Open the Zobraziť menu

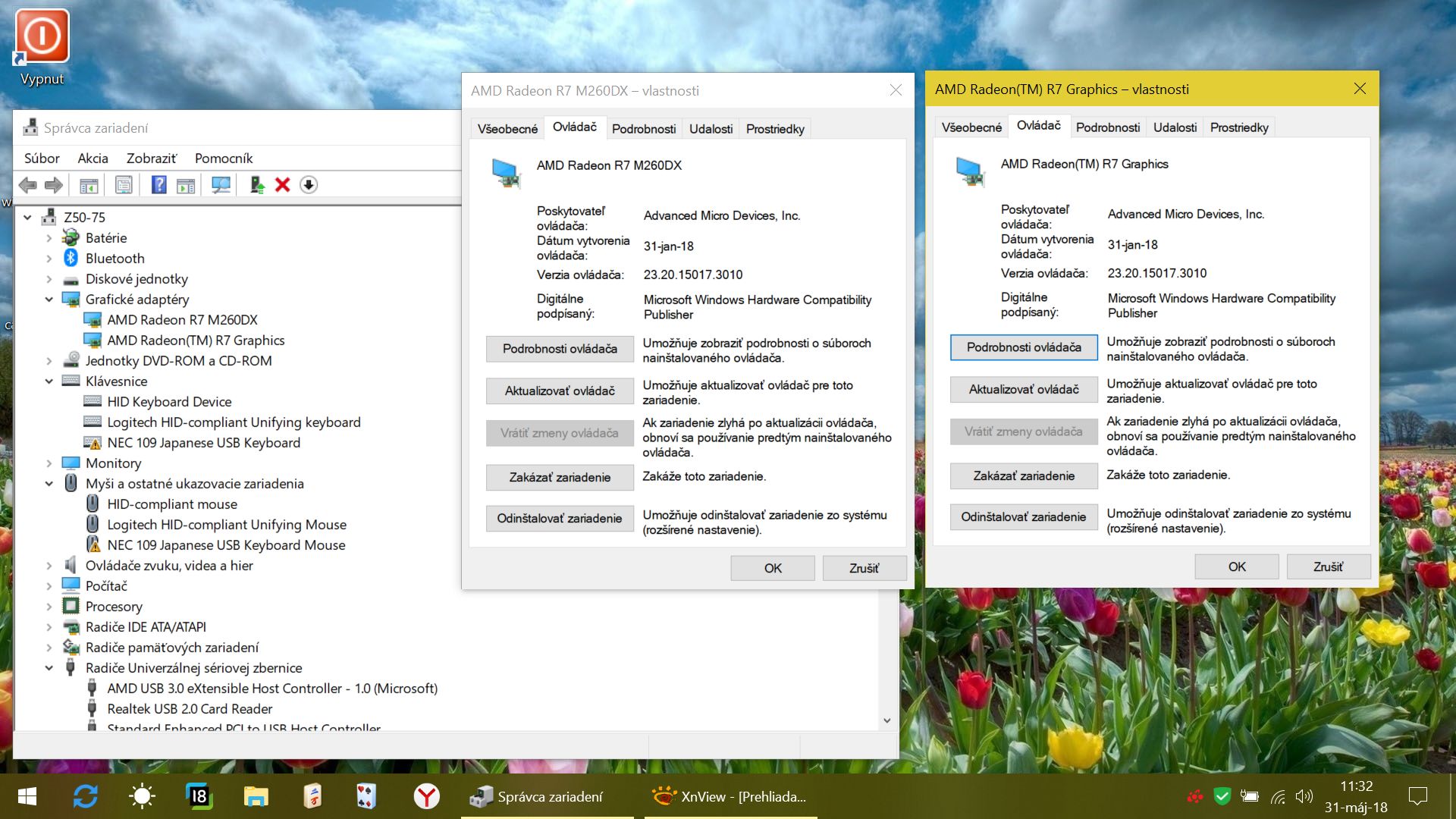(x=152, y=158)
